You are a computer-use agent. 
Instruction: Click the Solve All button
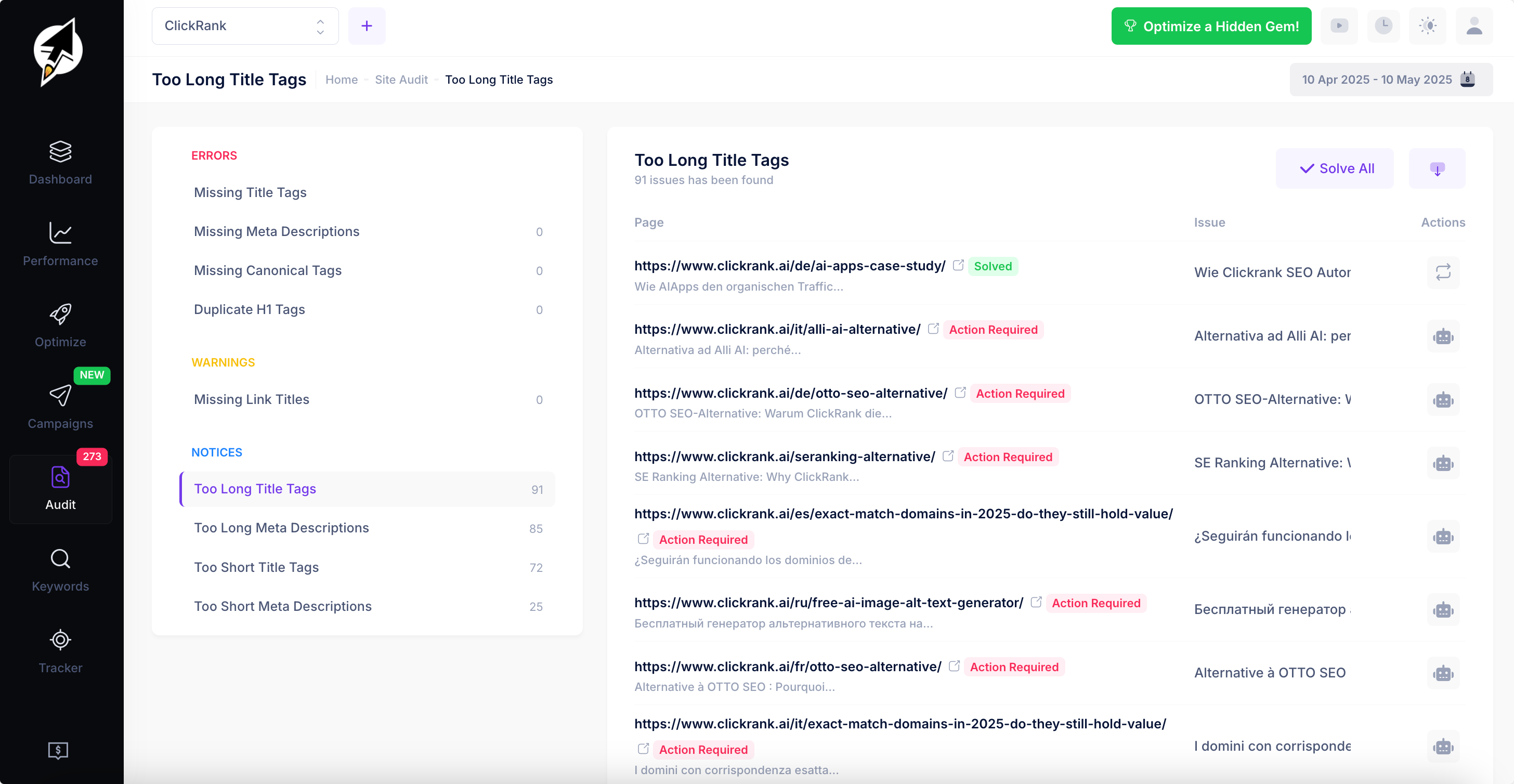point(1335,168)
